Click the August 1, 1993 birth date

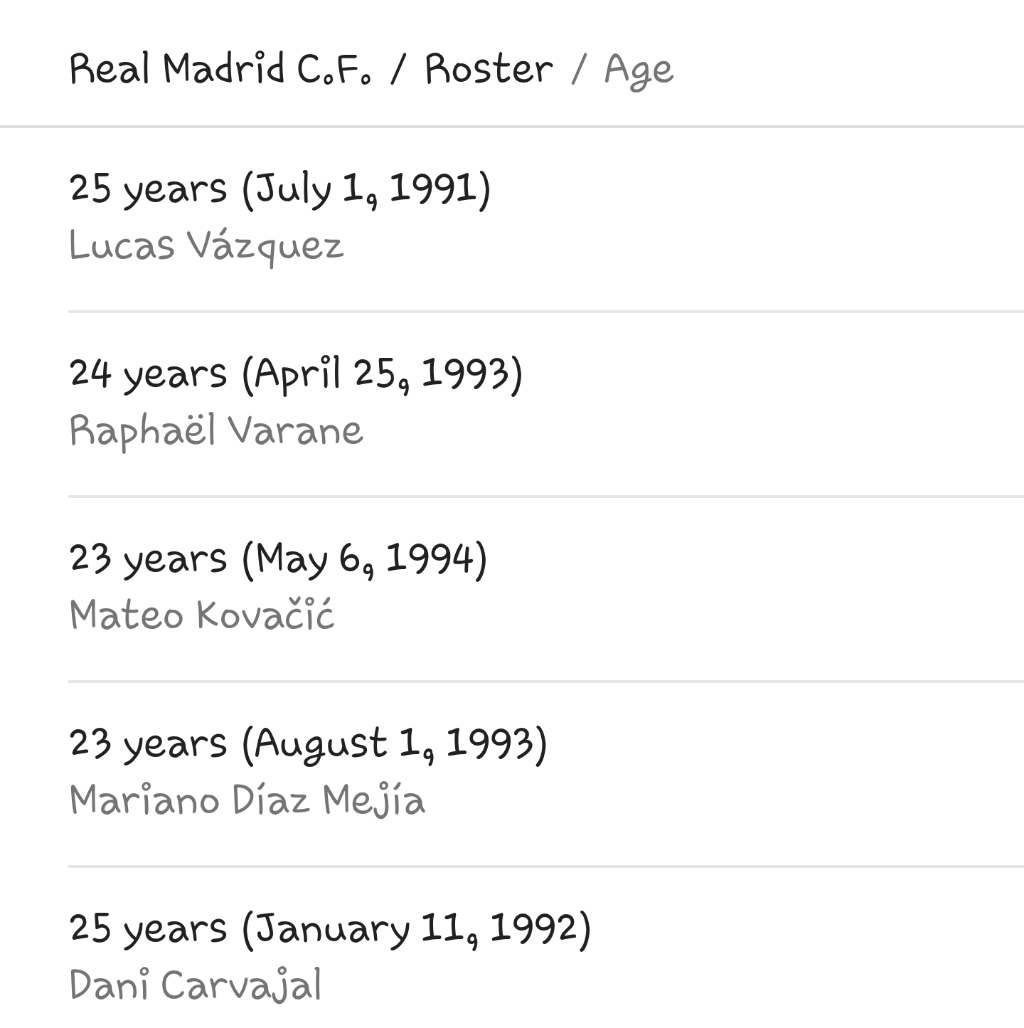394,744
